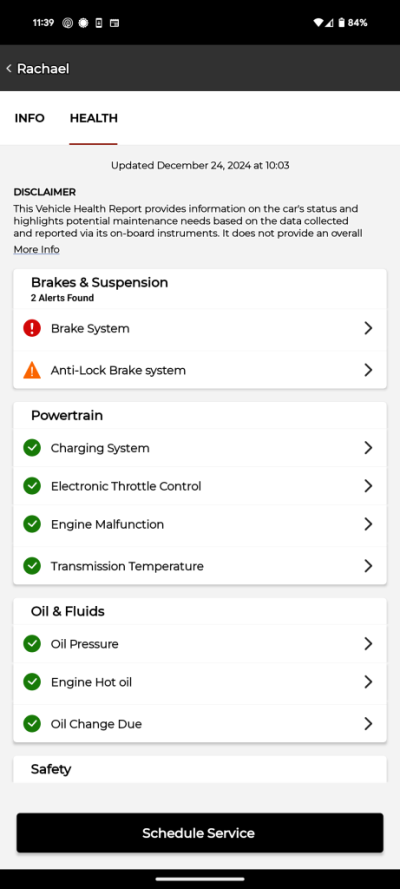The image size is (400, 889).
Task: Tap green check beside Electronic Throttle Control
Action: [32, 486]
